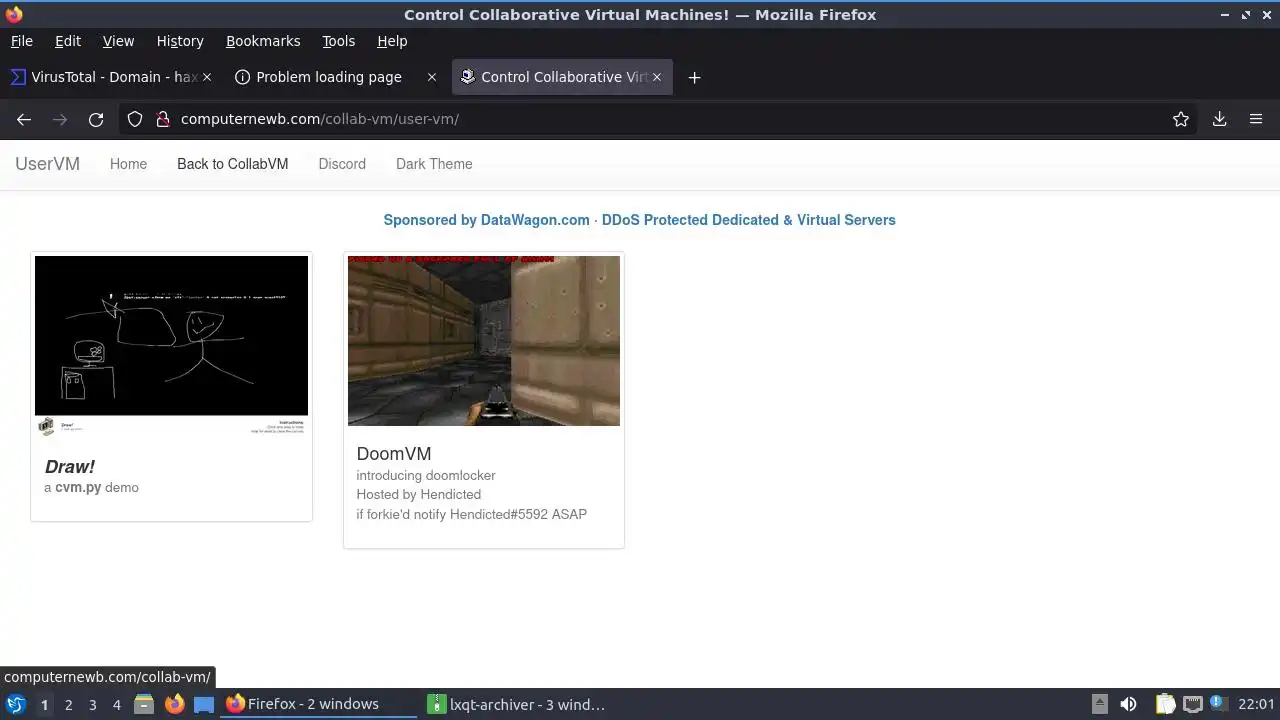Viewport: 1280px width, 720px height.
Task: Open the File menu
Action: [x=22, y=41]
